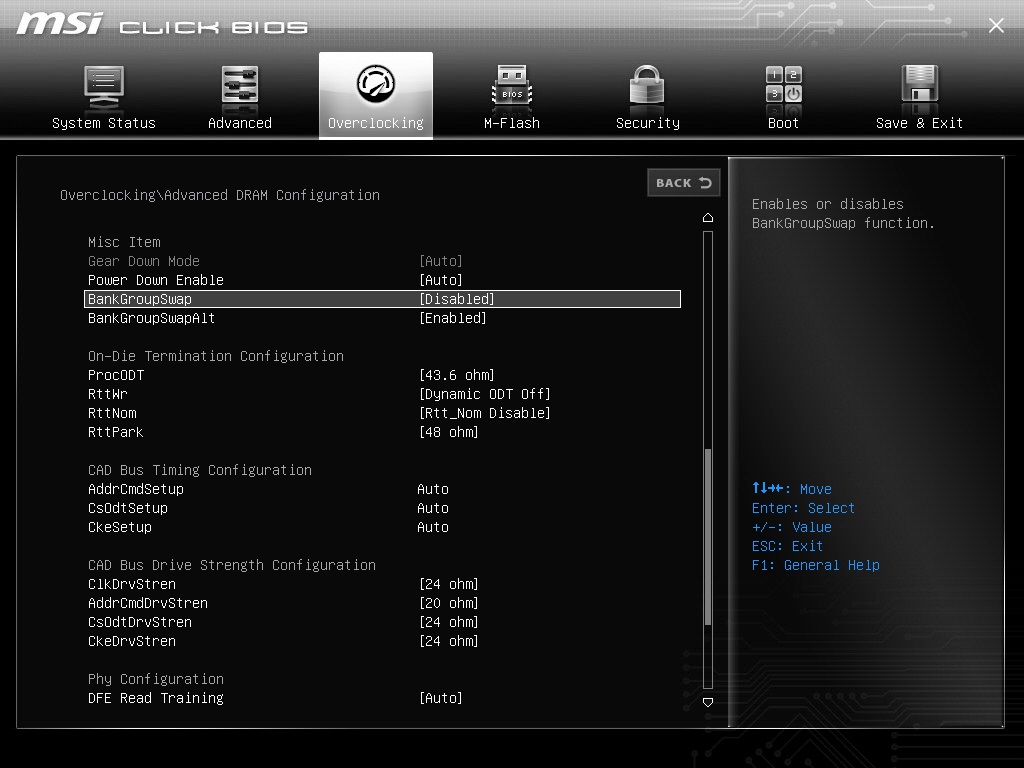1024x768 pixels.
Task: Select the DFE Read Training setting
Action: [x=155, y=698]
